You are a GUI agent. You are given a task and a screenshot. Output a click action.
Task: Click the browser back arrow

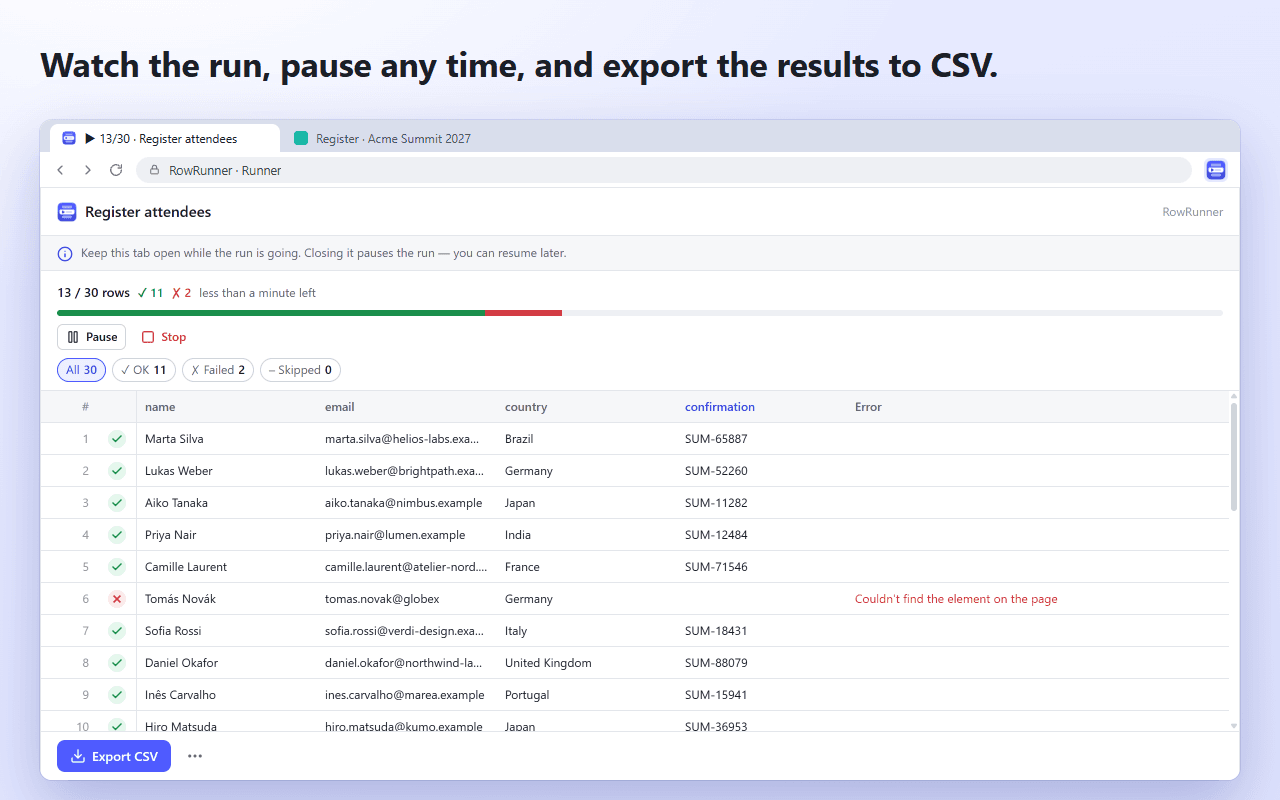[x=60, y=170]
